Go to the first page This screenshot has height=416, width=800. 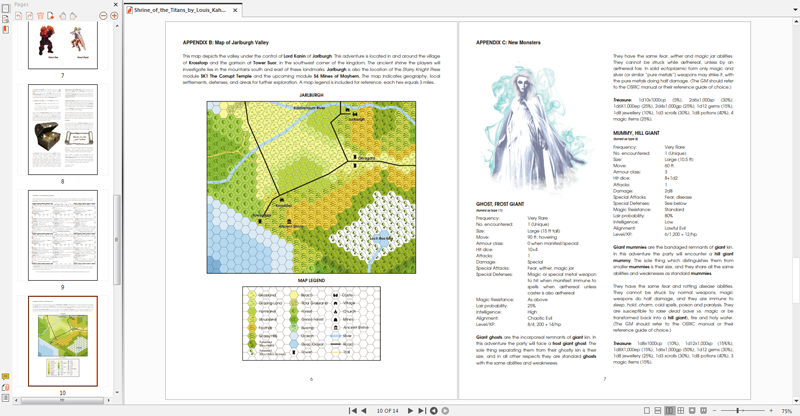pos(352,411)
